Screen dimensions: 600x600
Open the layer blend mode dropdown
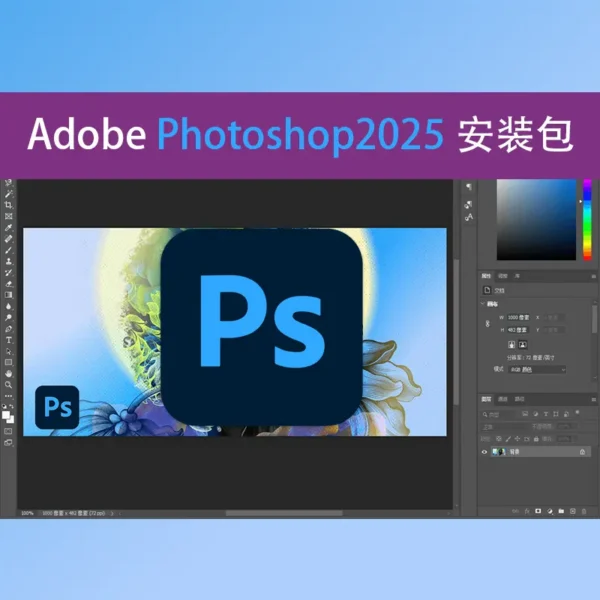(x=504, y=427)
